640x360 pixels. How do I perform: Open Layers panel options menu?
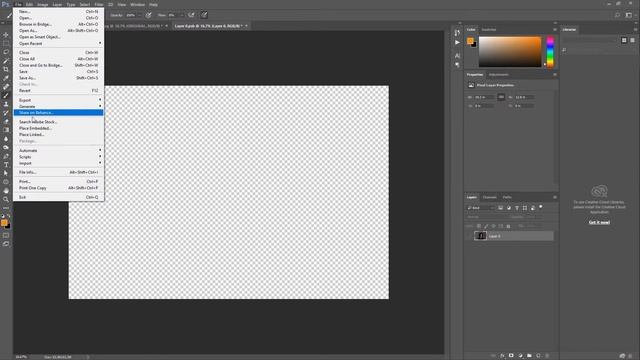click(x=555, y=197)
